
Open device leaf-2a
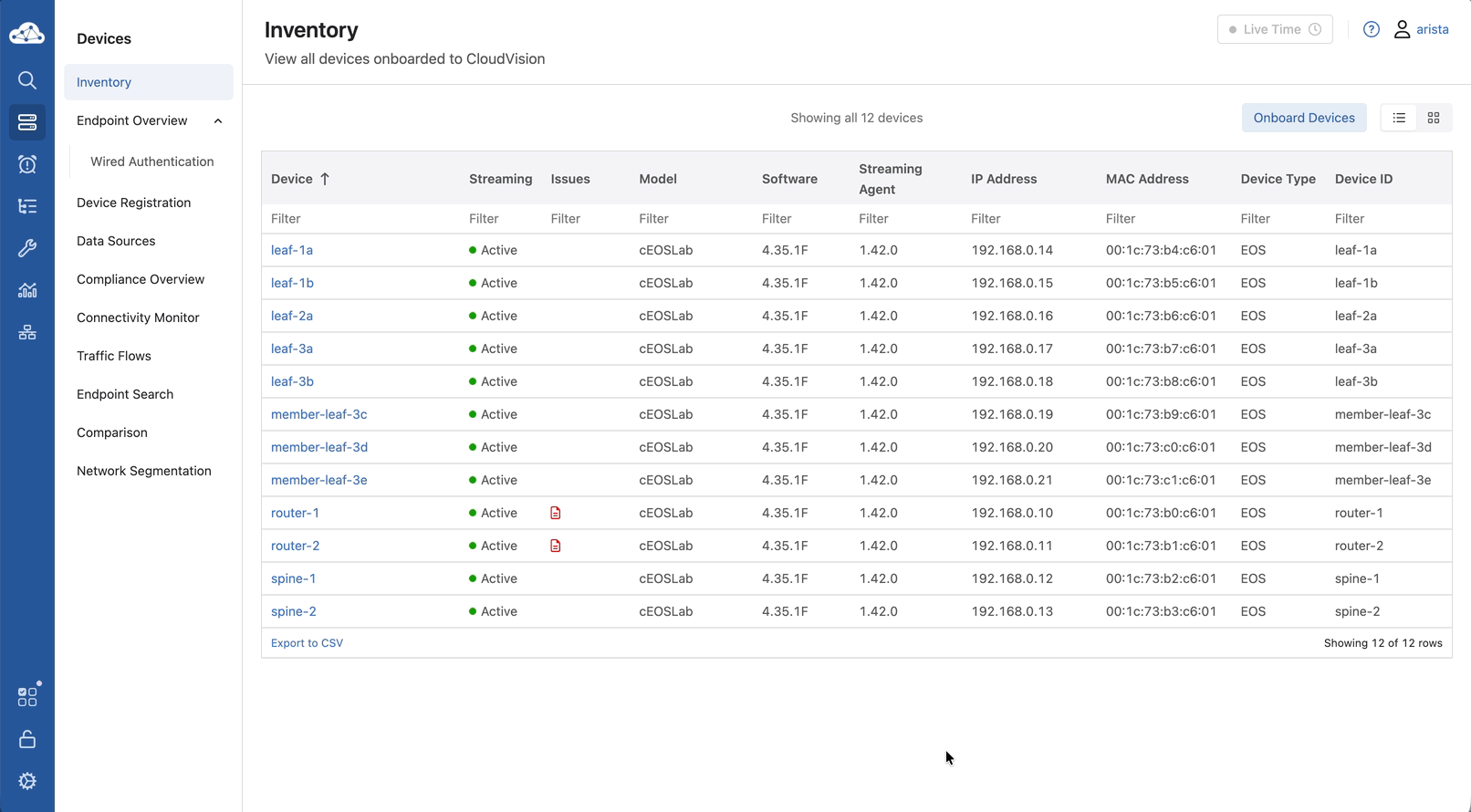tap(292, 316)
